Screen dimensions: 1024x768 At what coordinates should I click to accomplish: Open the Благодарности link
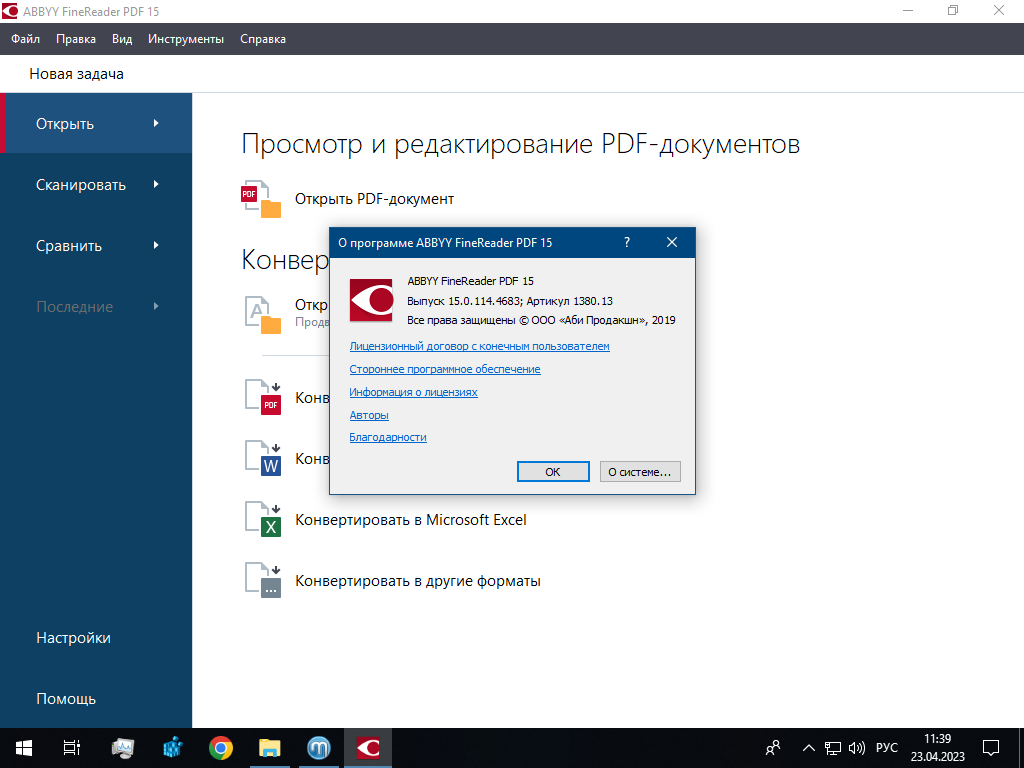pyautogui.click(x=388, y=437)
